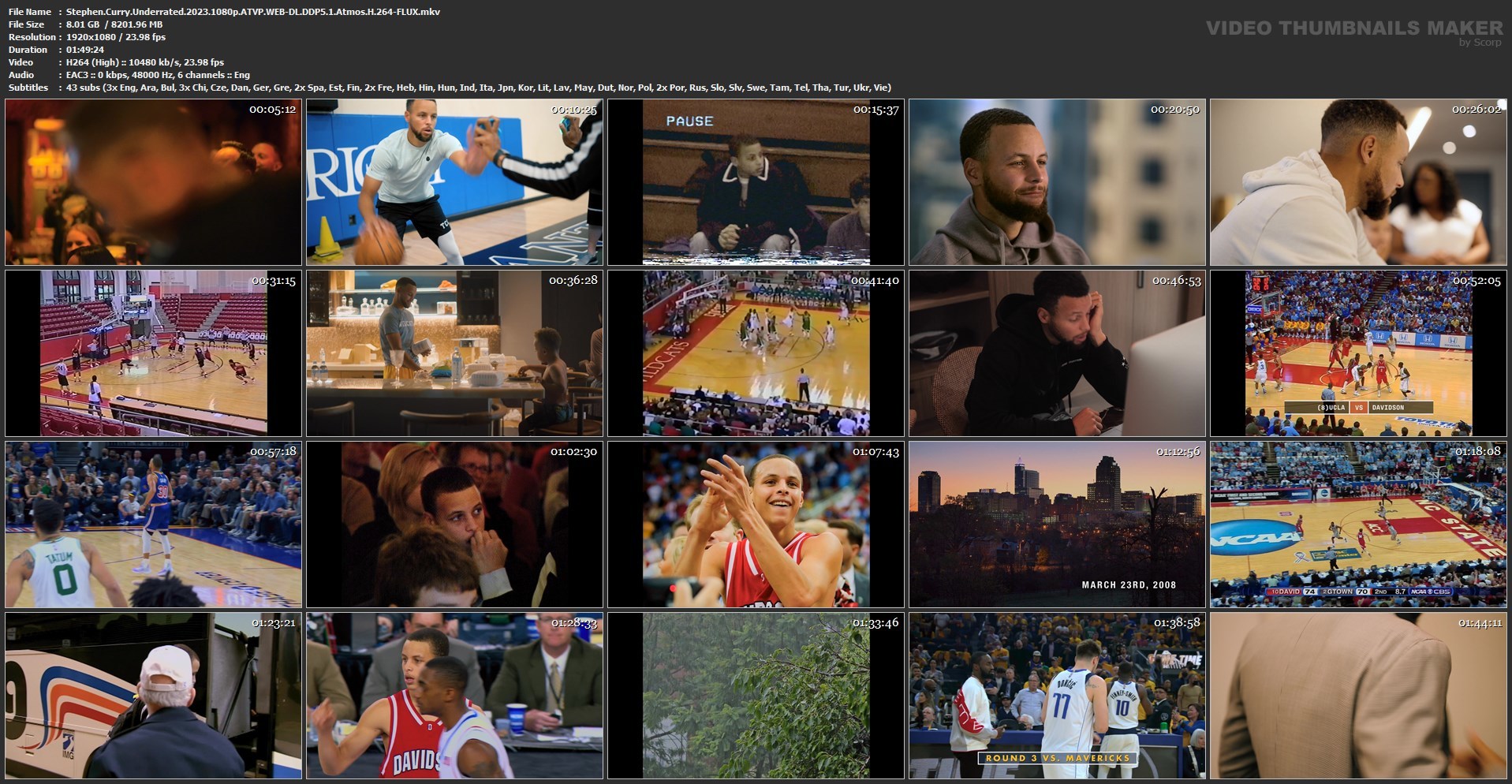
Task: Select the thumbnail at 00:20:50
Action: 1058,182
